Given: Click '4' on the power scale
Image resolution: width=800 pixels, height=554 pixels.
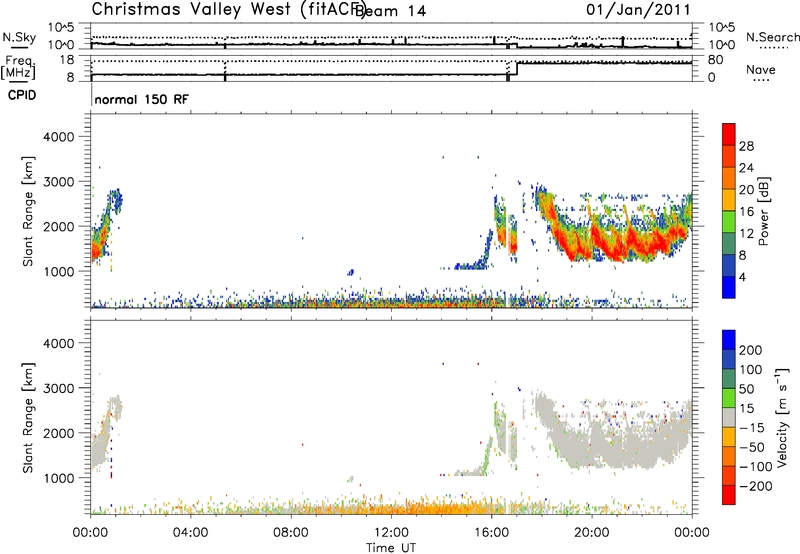Looking at the screenshot, I should coord(742,277).
